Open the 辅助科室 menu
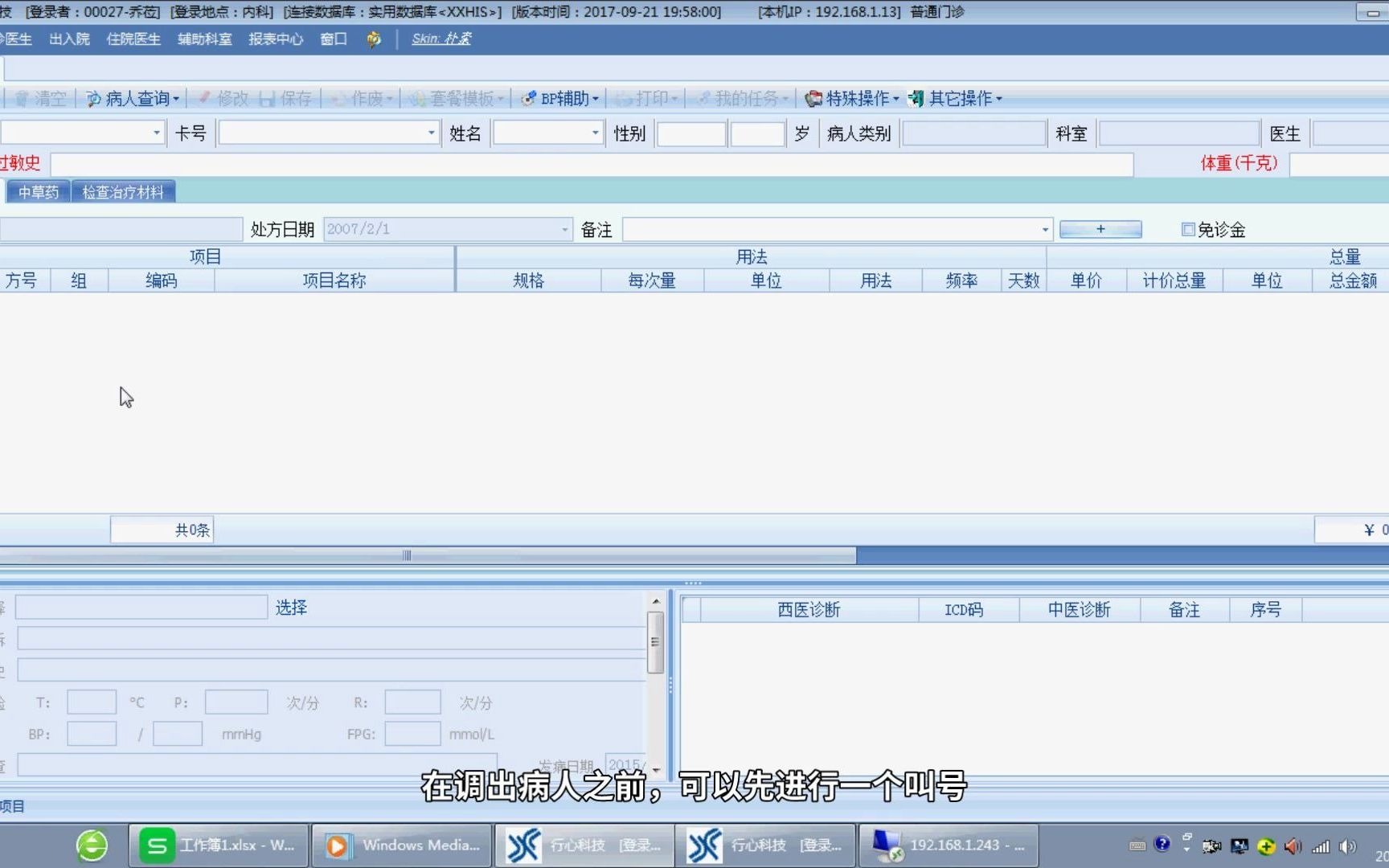This screenshot has width=1389, height=868. click(x=204, y=39)
